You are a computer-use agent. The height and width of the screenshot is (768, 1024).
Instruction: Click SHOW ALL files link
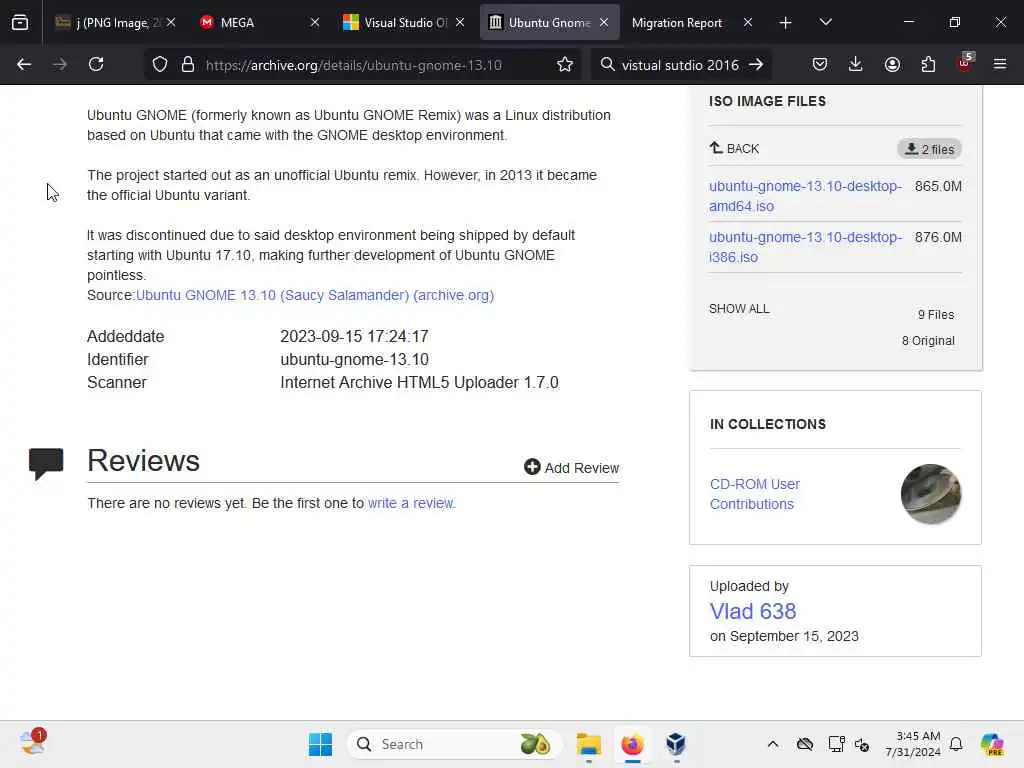click(x=739, y=308)
